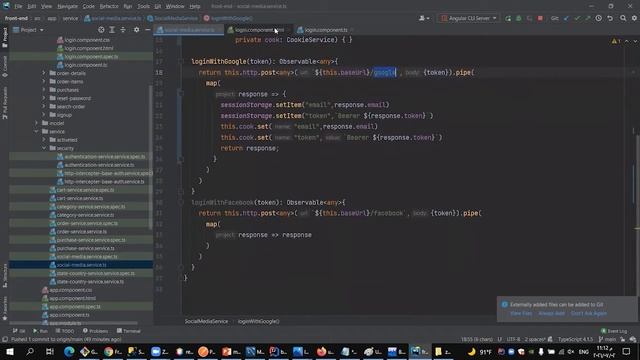Image resolution: width=640 pixels, height=360 pixels.
Task: Open Git history clock icon
Action: (598, 18)
